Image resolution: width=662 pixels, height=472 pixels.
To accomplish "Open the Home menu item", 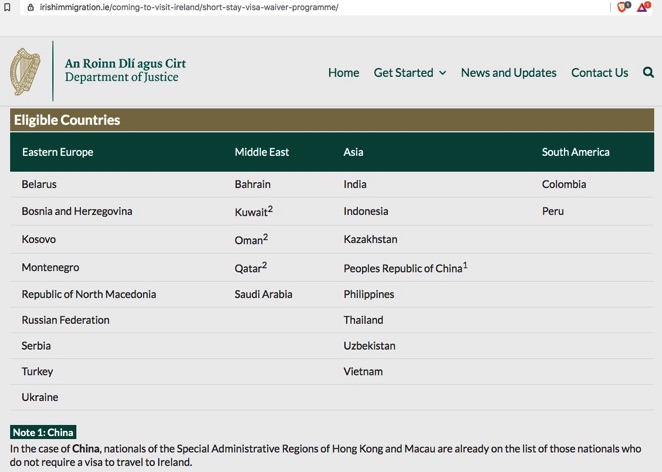I will (x=344, y=73).
